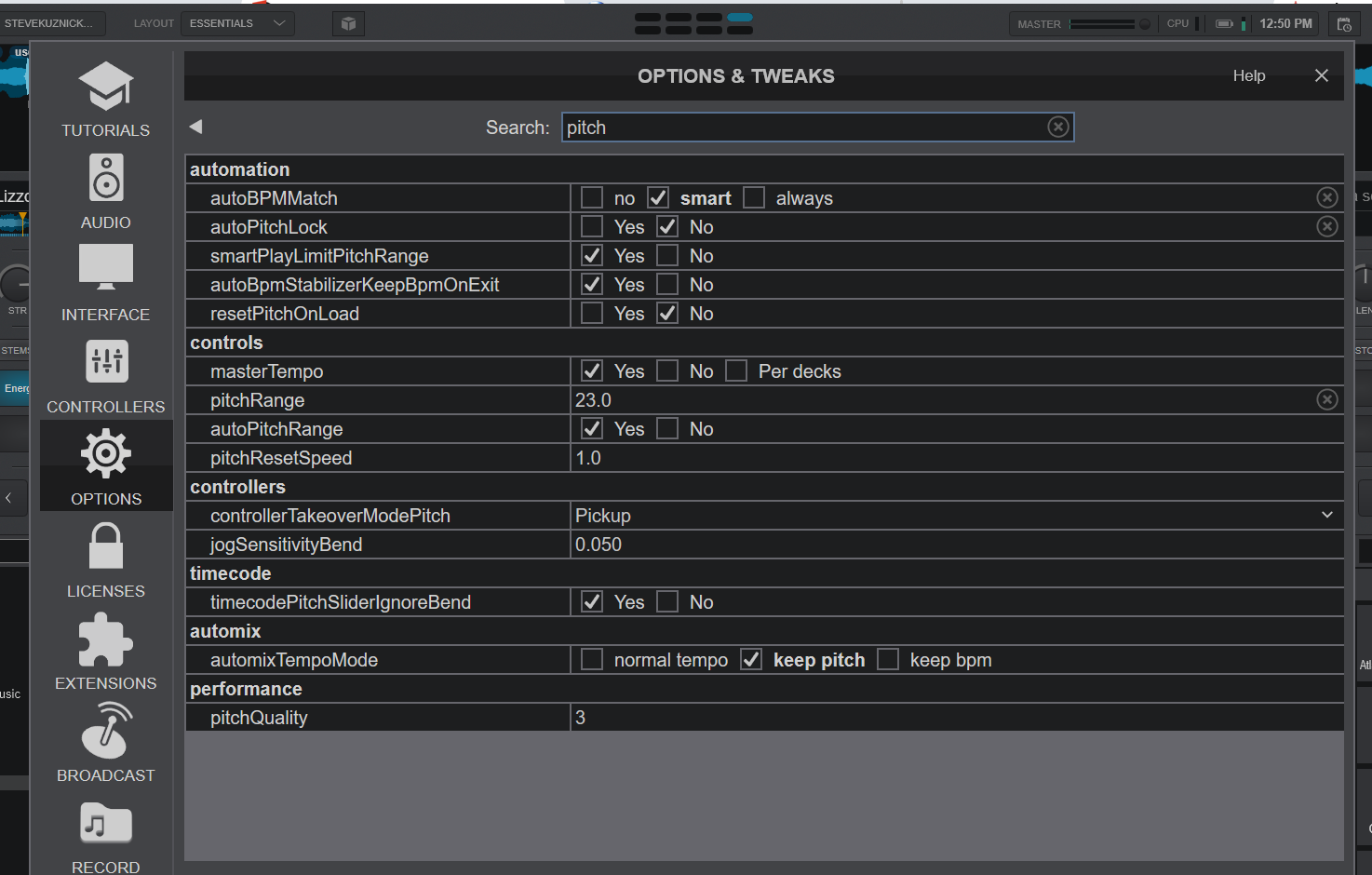This screenshot has height=875, width=1372.
Task: Open controllerTakeoverModePitch dropdown
Action: 957,515
